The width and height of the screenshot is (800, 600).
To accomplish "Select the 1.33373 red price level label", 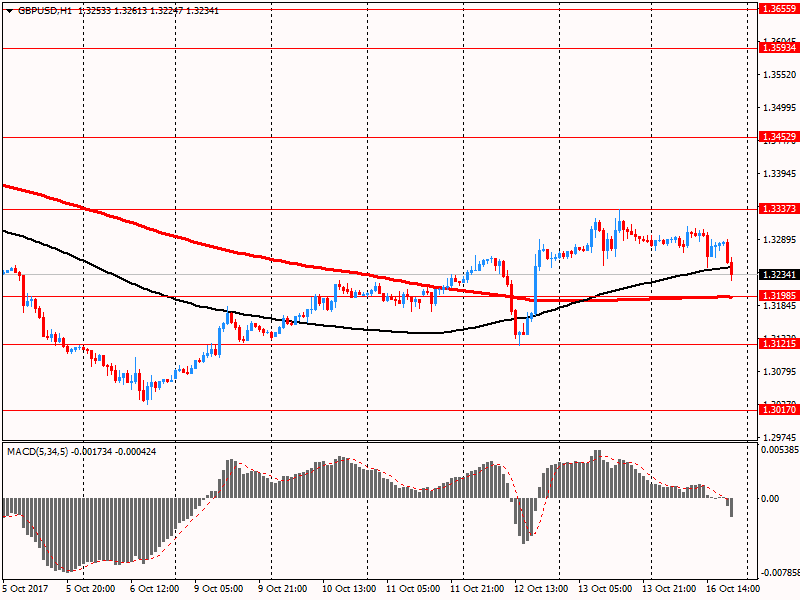I will 779,209.
